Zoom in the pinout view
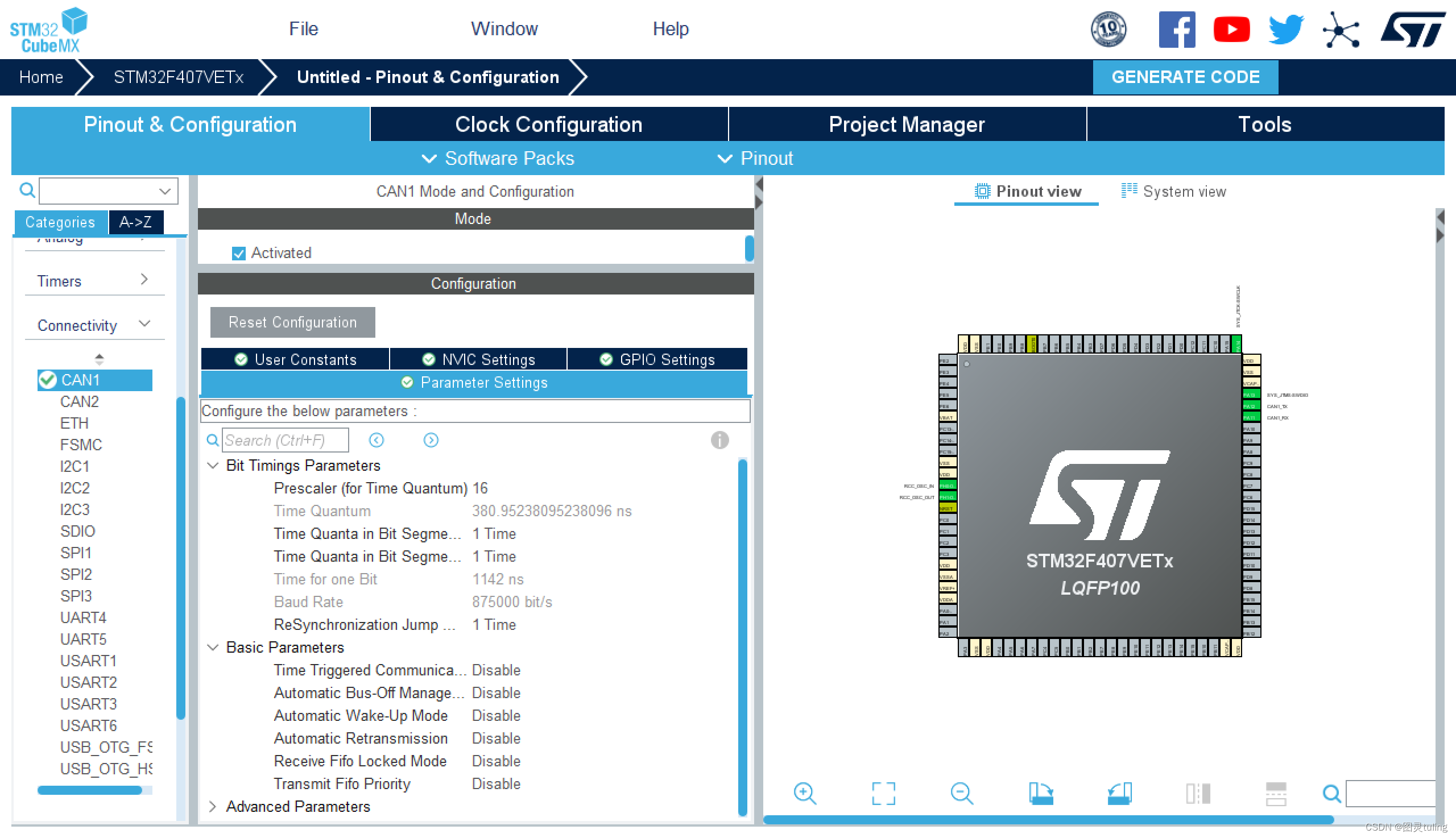 [x=804, y=794]
